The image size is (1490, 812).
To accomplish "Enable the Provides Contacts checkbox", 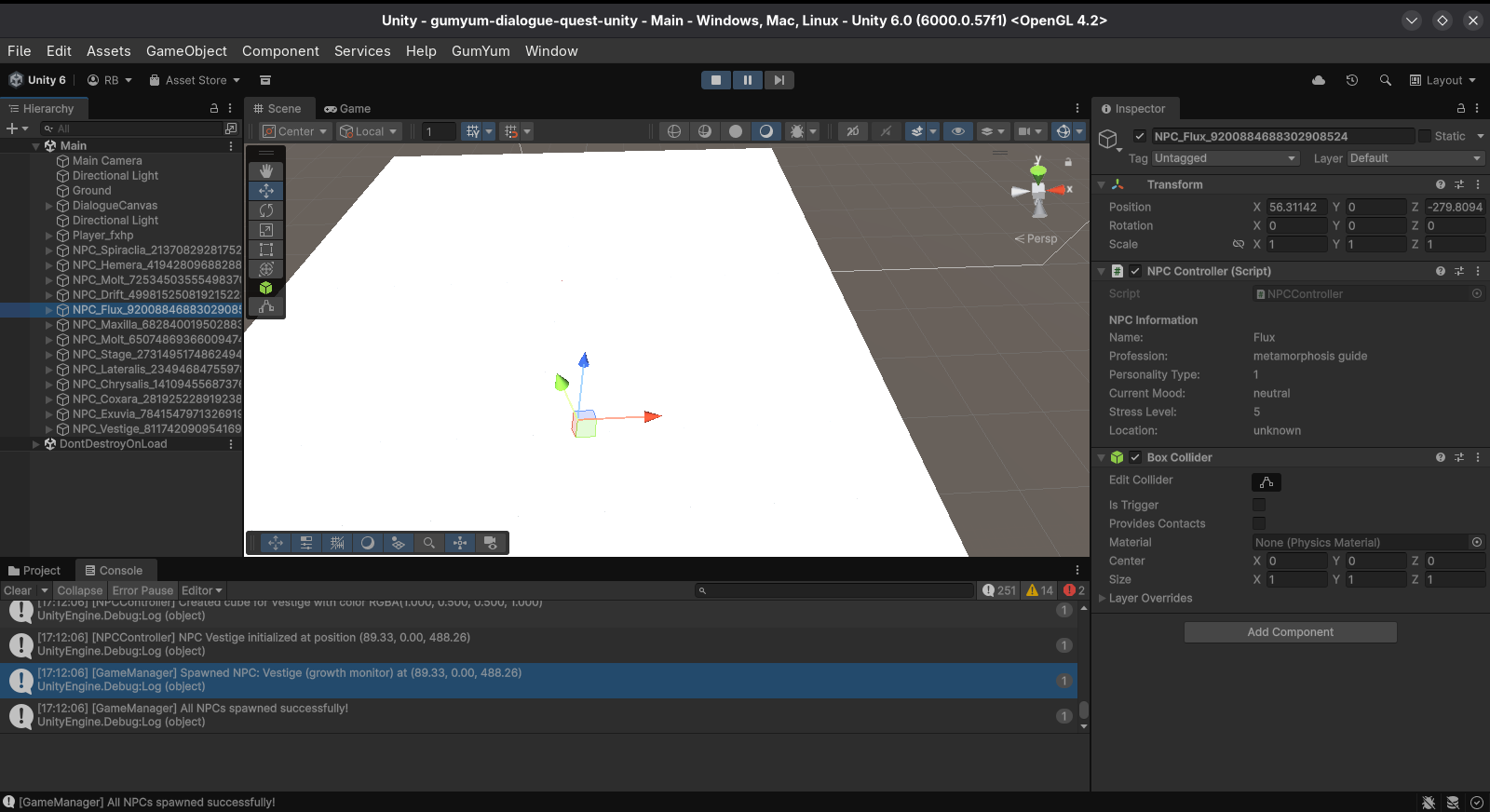I will click(x=1259, y=523).
